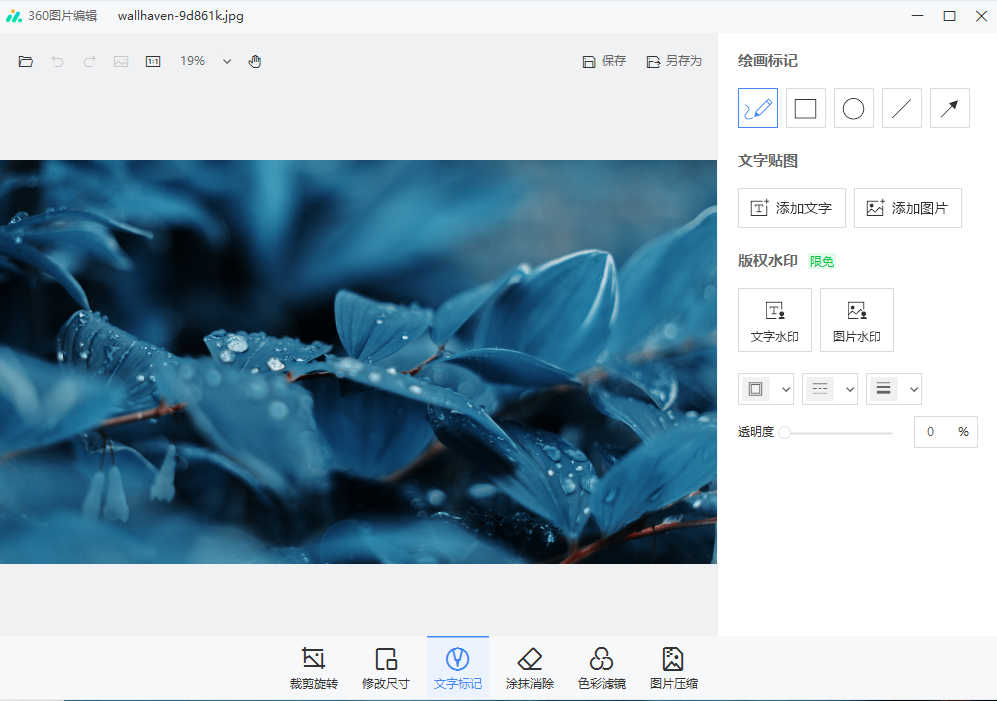Switch to the 图片压缩 image compress tab
The width and height of the screenshot is (997, 701).
click(x=673, y=668)
